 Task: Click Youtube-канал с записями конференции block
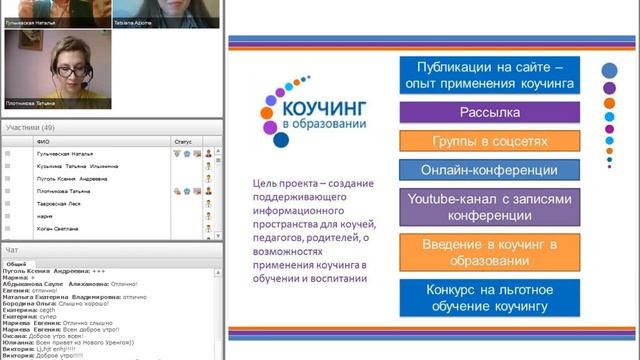tap(489, 207)
